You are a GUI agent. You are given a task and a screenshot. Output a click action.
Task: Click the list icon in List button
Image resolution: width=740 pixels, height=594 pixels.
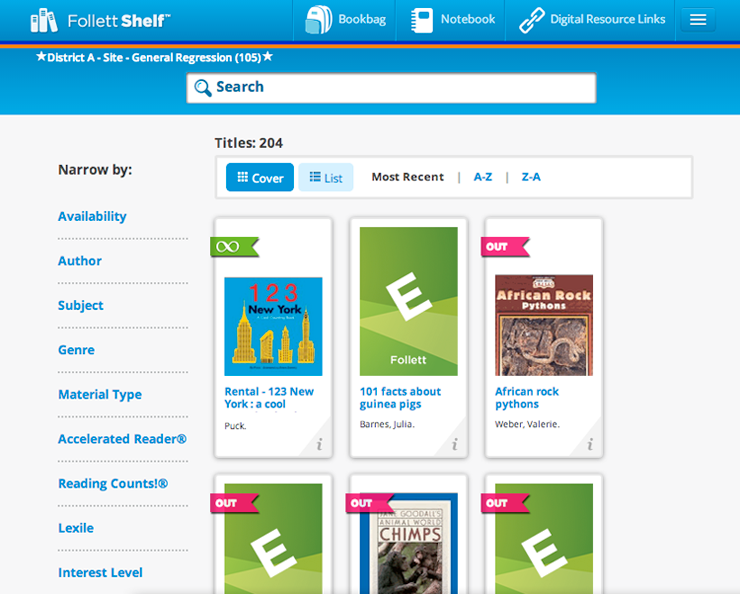click(315, 177)
